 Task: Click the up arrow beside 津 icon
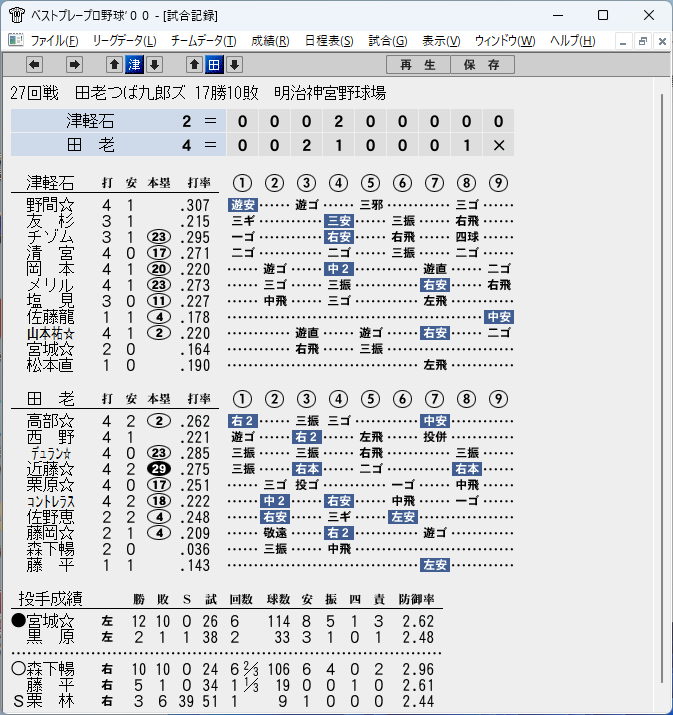[114, 65]
